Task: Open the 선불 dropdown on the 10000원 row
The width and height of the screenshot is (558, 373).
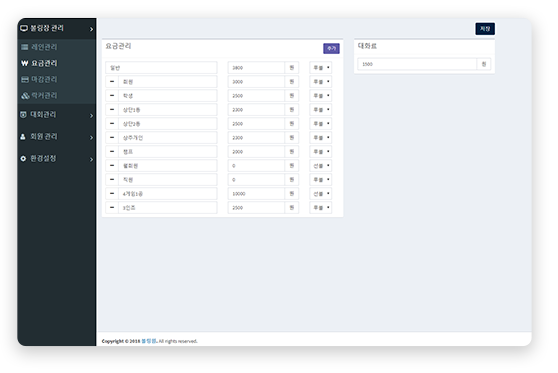Action: (321, 194)
